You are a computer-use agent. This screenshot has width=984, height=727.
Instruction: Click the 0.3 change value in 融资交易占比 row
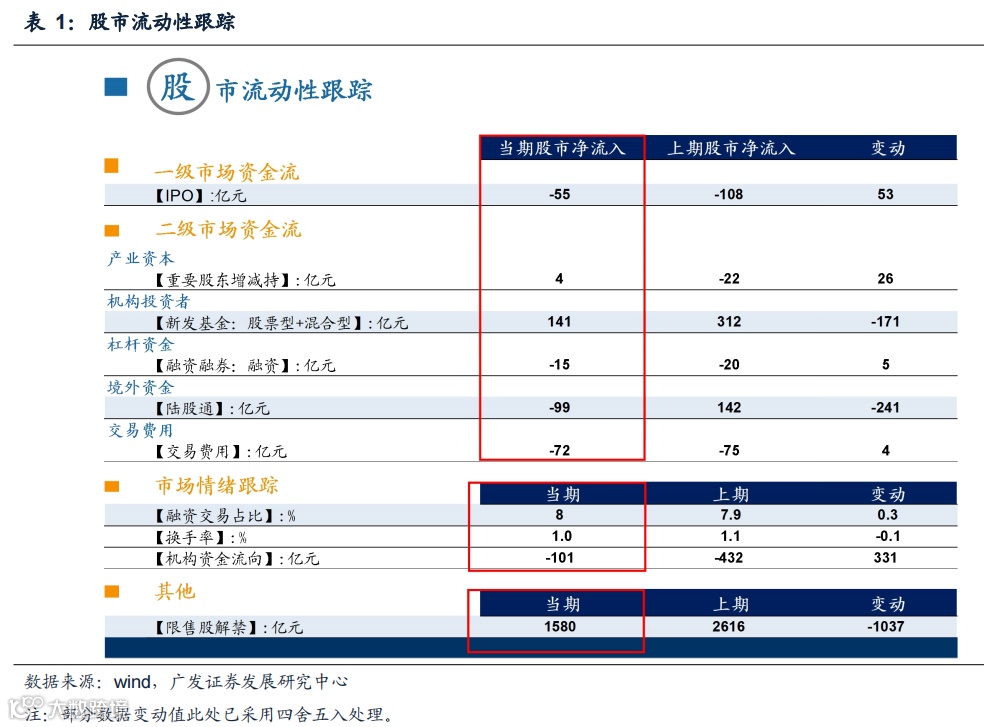(x=887, y=515)
